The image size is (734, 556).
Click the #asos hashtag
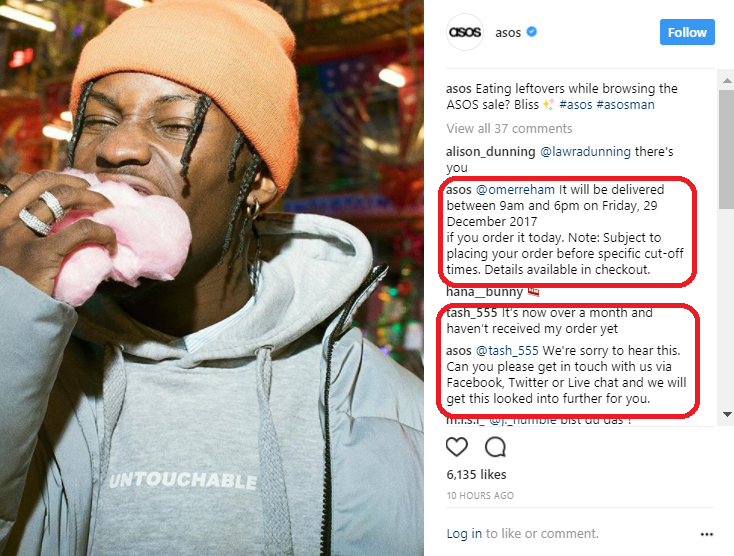pos(576,104)
